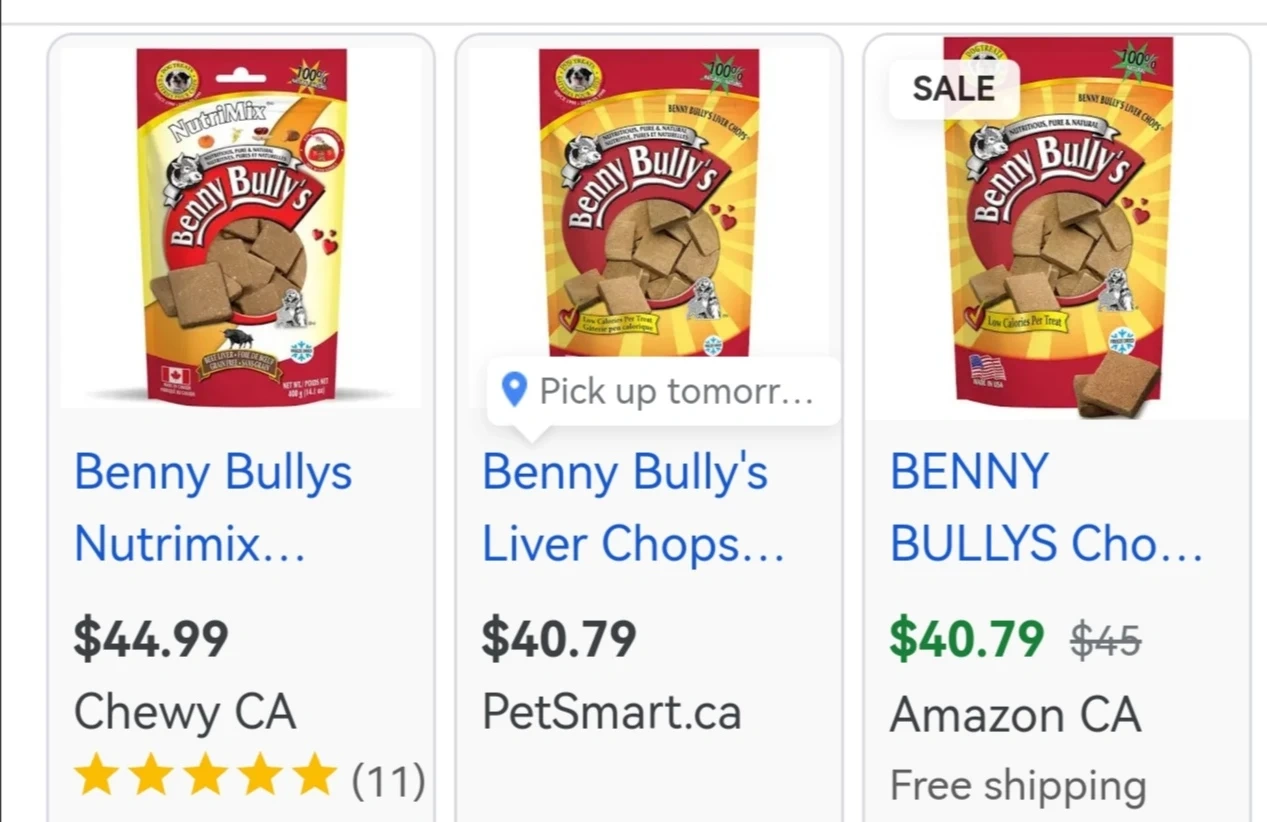Click the $44.99 price
The height and width of the screenshot is (822, 1267).
point(151,639)
